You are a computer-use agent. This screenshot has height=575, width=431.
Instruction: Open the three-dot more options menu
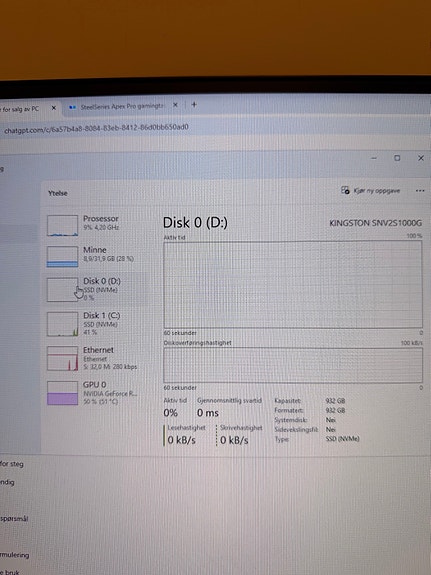pyautogui.click(x=420, y=191)
